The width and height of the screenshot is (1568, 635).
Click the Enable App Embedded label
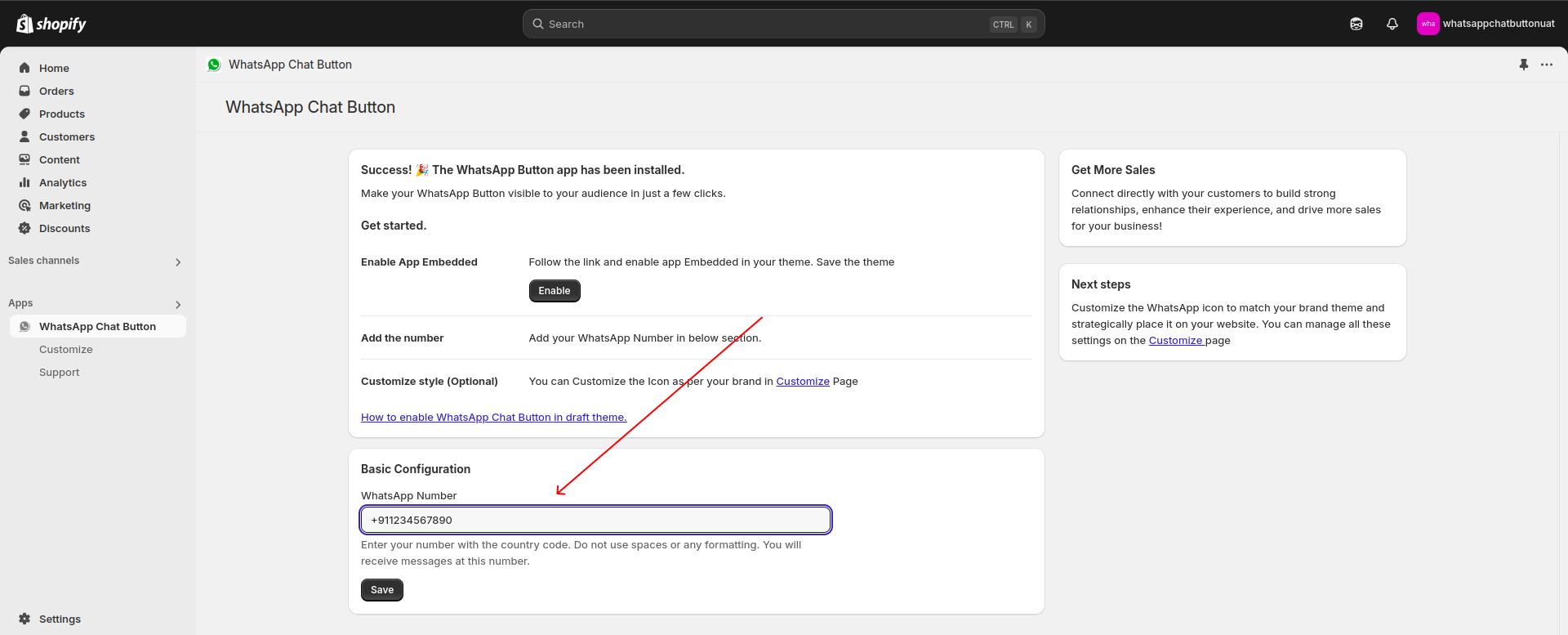419,262
